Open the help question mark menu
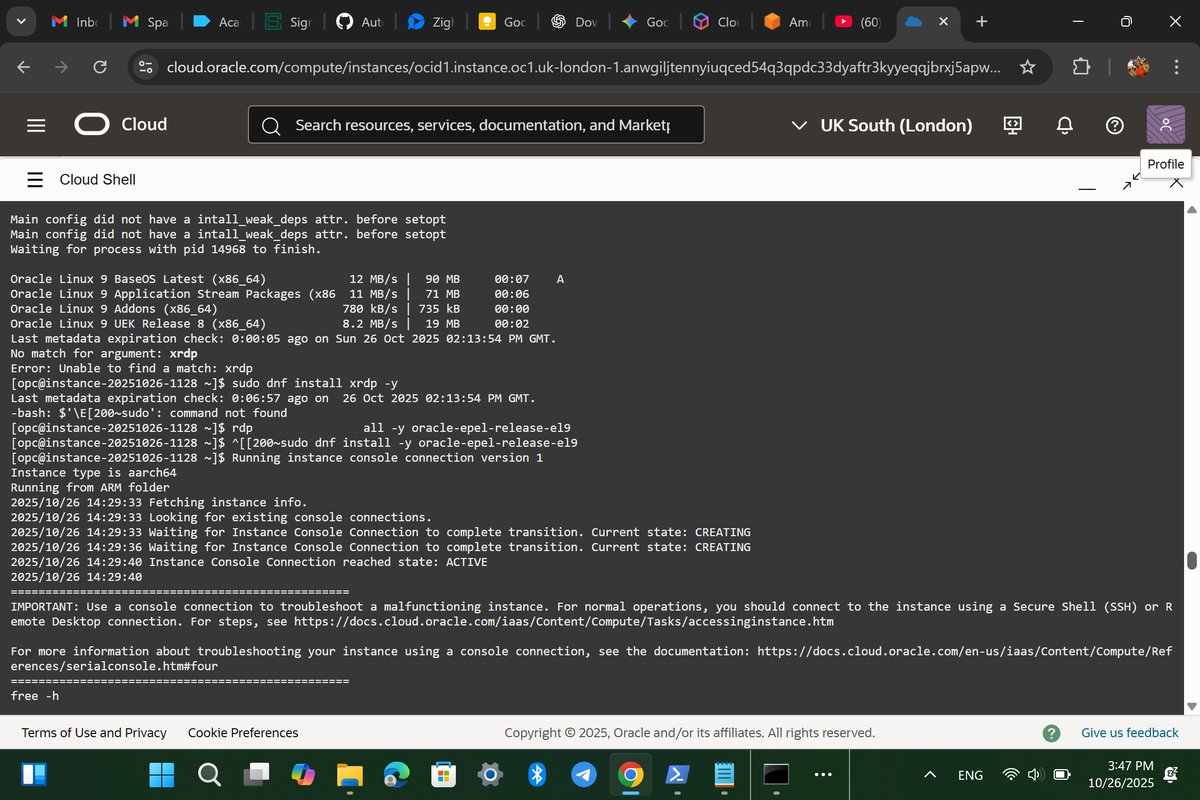Image resolution: width=1200 pixels, height=800 pixels. click(x=1115, y=125)
